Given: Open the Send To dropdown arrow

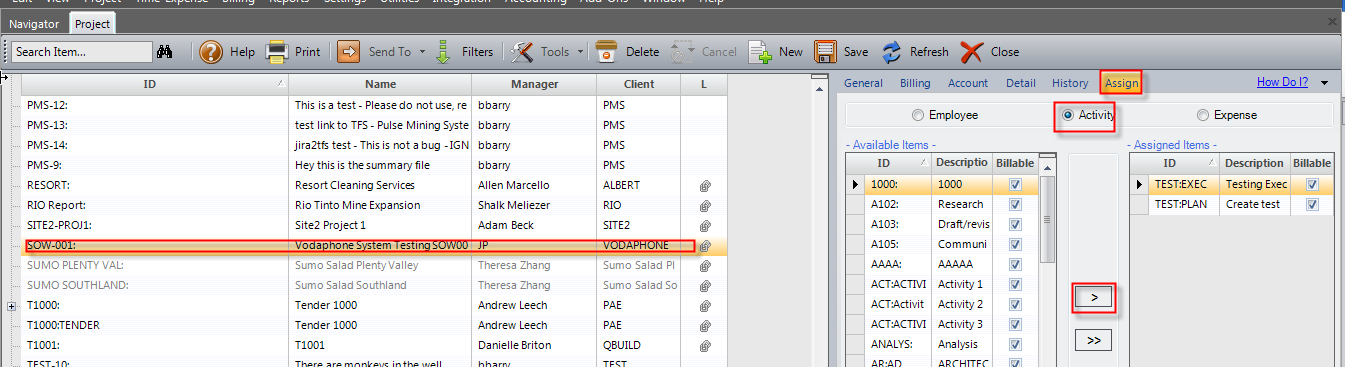Looking at the screenshot, I should (x=422, y=52).
